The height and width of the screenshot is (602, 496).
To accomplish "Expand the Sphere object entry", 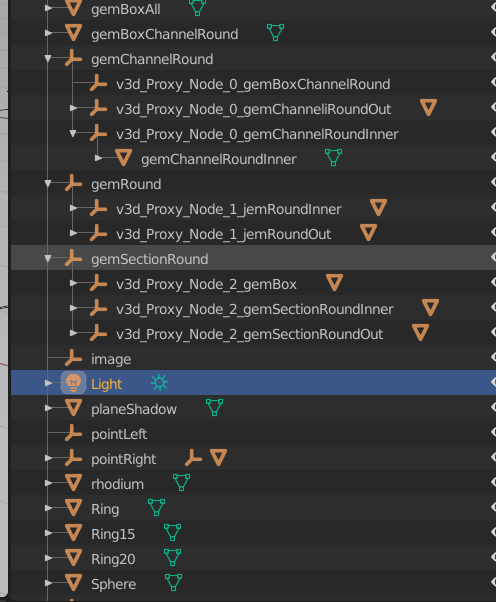I will 48,583.
